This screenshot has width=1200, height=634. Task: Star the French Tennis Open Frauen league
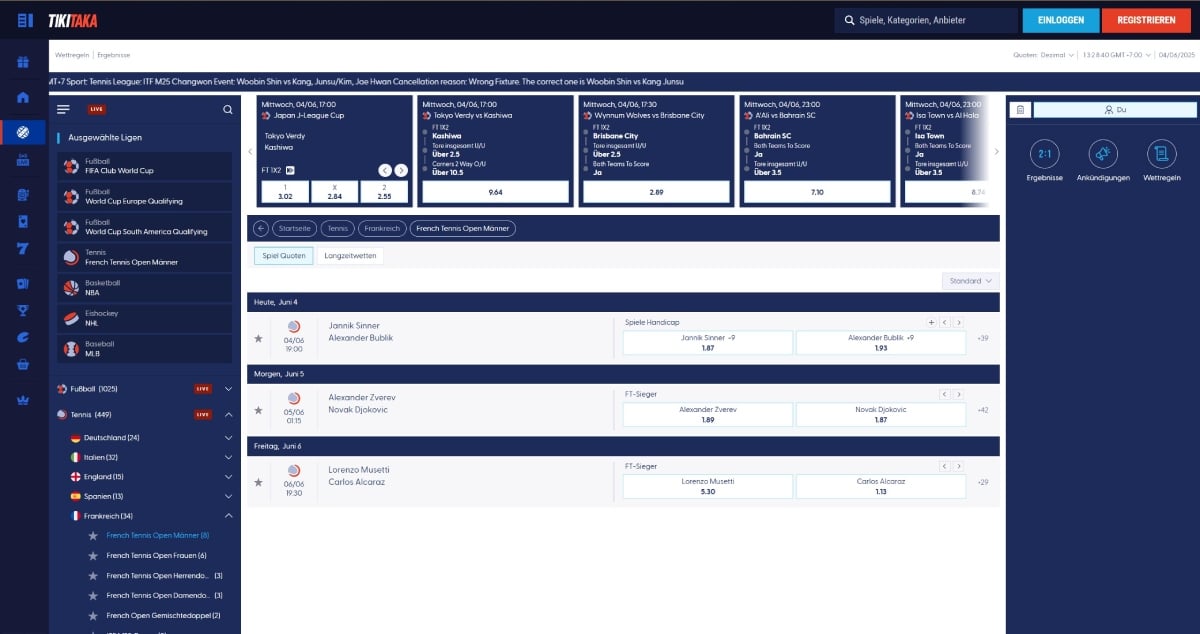click(93, 556)
